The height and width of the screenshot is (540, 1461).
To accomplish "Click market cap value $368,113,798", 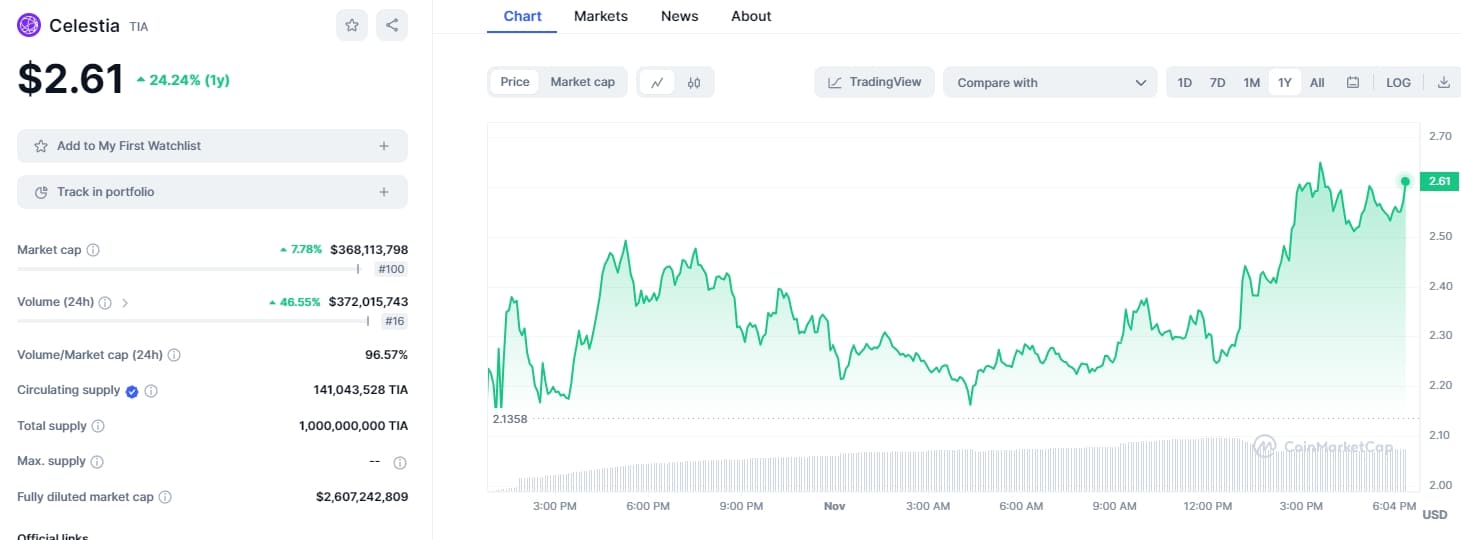I will 368,250.
